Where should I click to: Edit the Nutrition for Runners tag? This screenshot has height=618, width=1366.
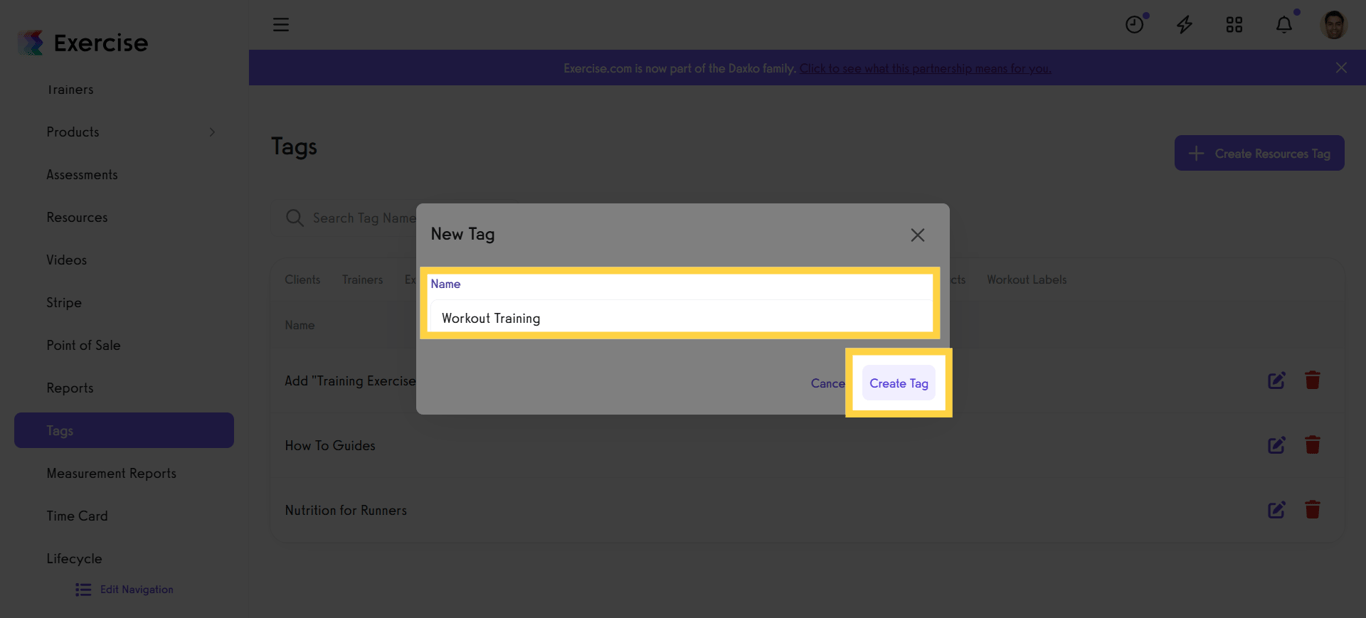tap(1276, 509)
